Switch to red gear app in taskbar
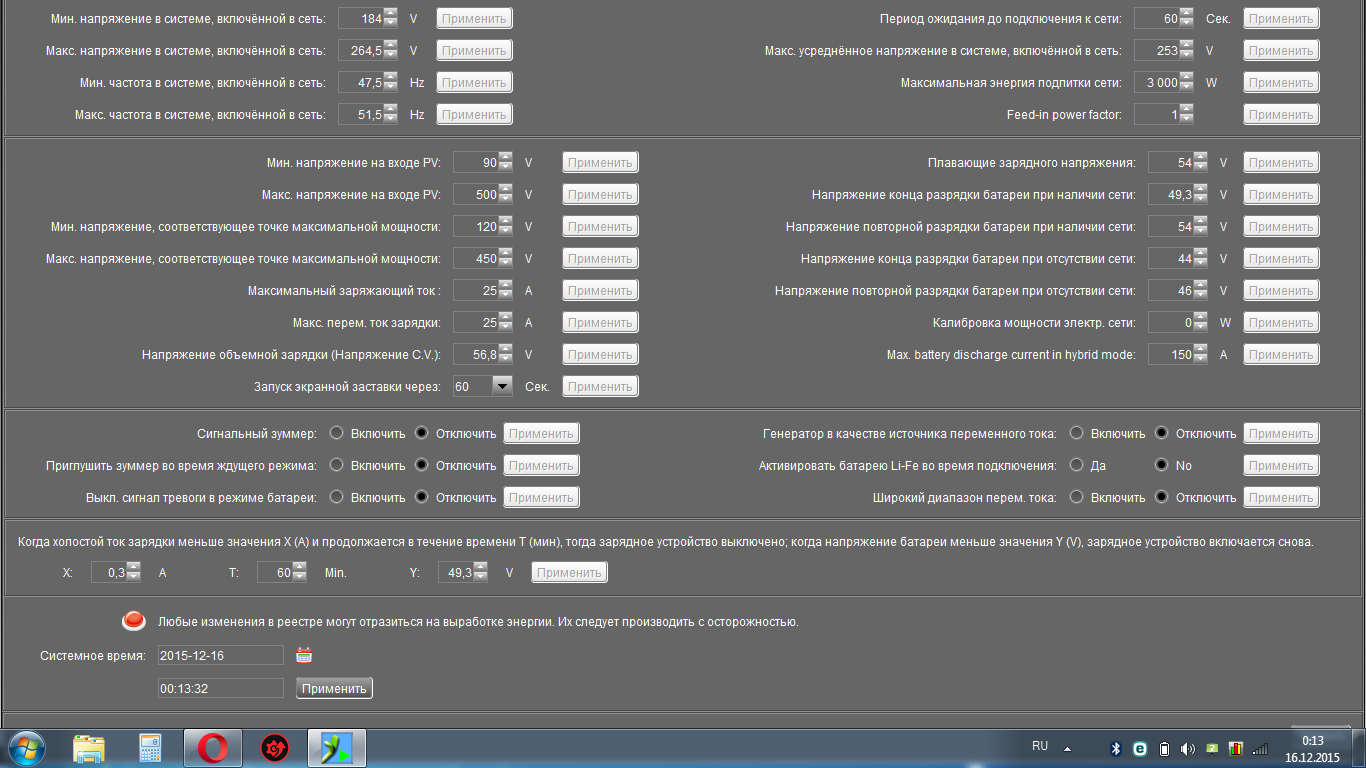 (274, 747)
